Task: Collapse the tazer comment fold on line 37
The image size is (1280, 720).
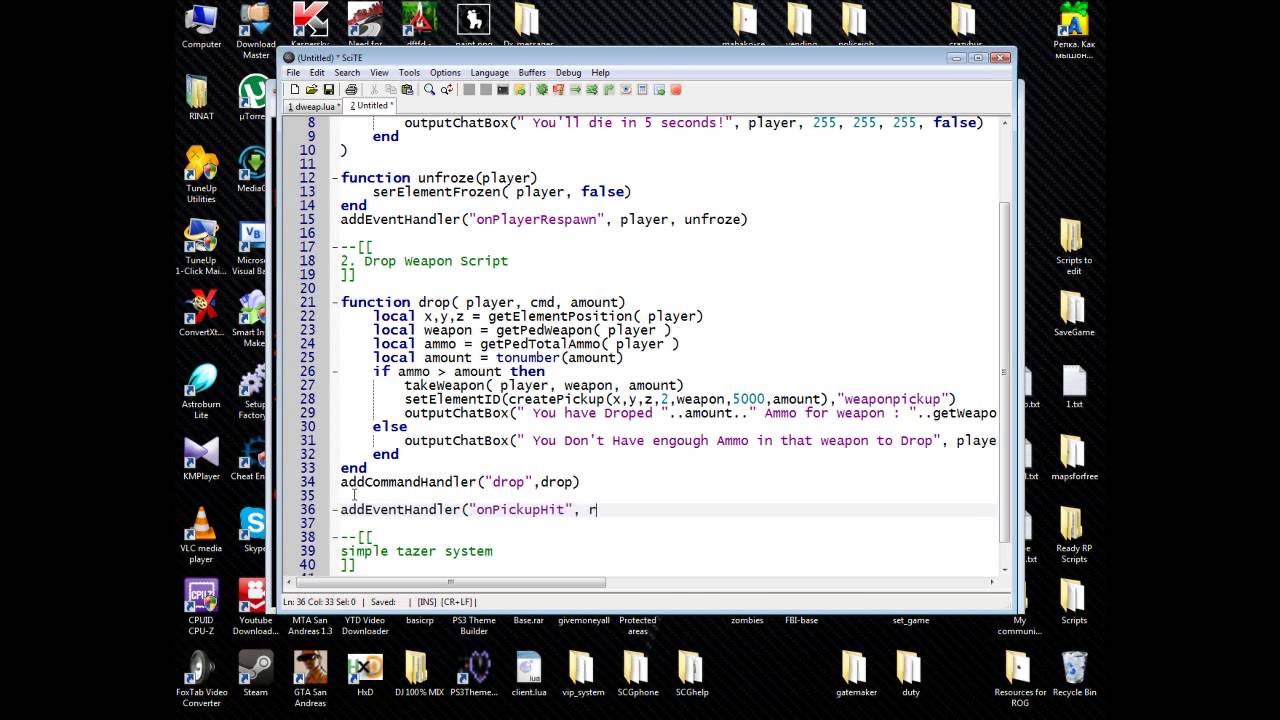Action: point(335,537)
